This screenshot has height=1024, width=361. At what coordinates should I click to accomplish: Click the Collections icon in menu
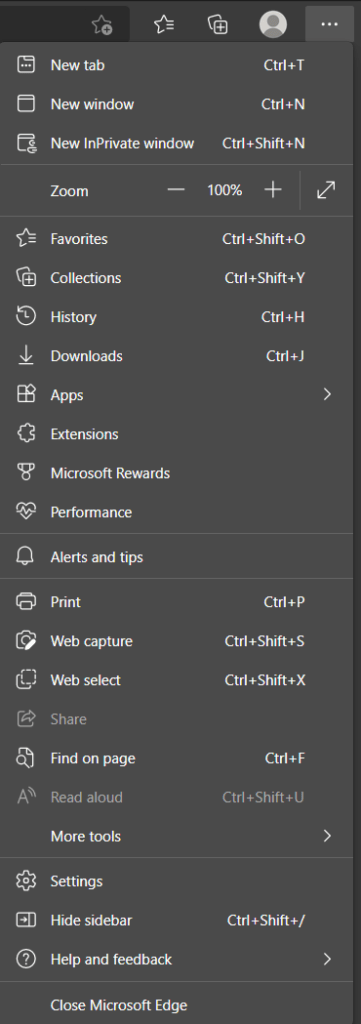coord(25,278)
